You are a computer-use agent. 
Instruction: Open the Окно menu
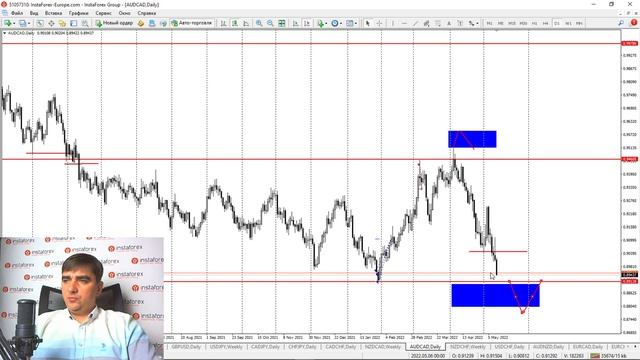[x=124, y=13]
